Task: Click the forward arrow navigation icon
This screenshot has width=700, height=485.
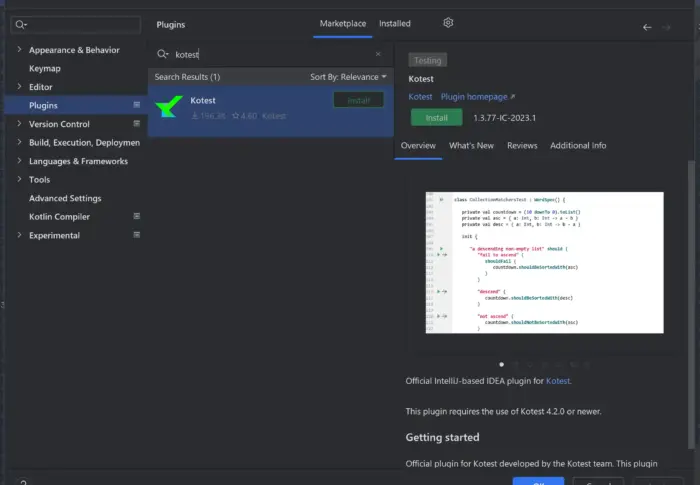Action: (x=666, y=27)
